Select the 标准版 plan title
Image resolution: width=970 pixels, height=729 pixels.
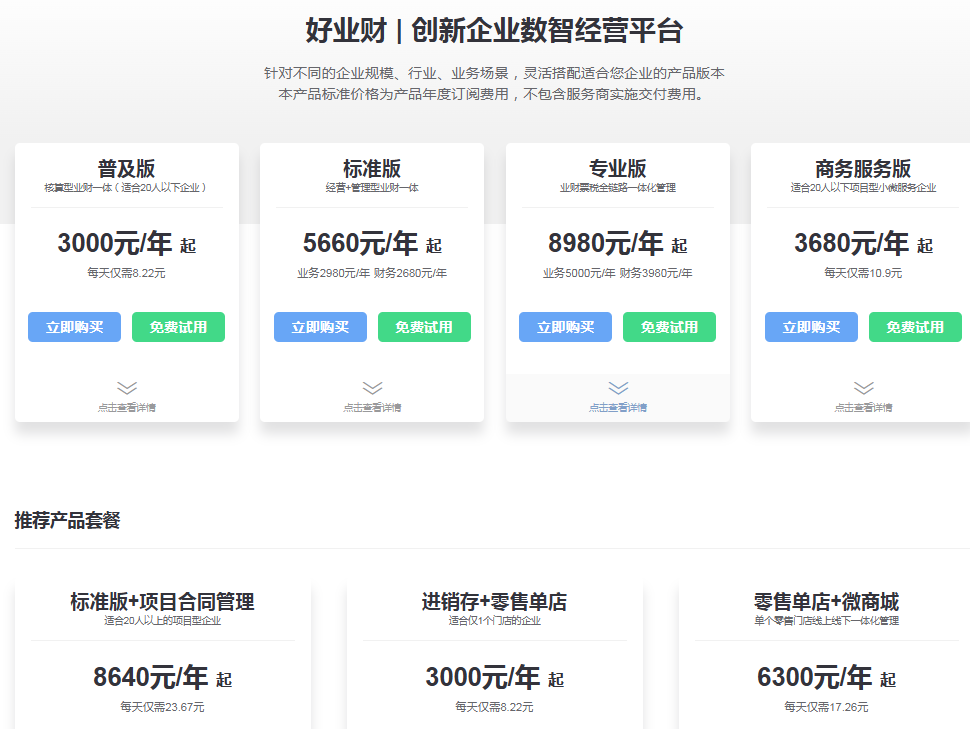pos(372,168)
